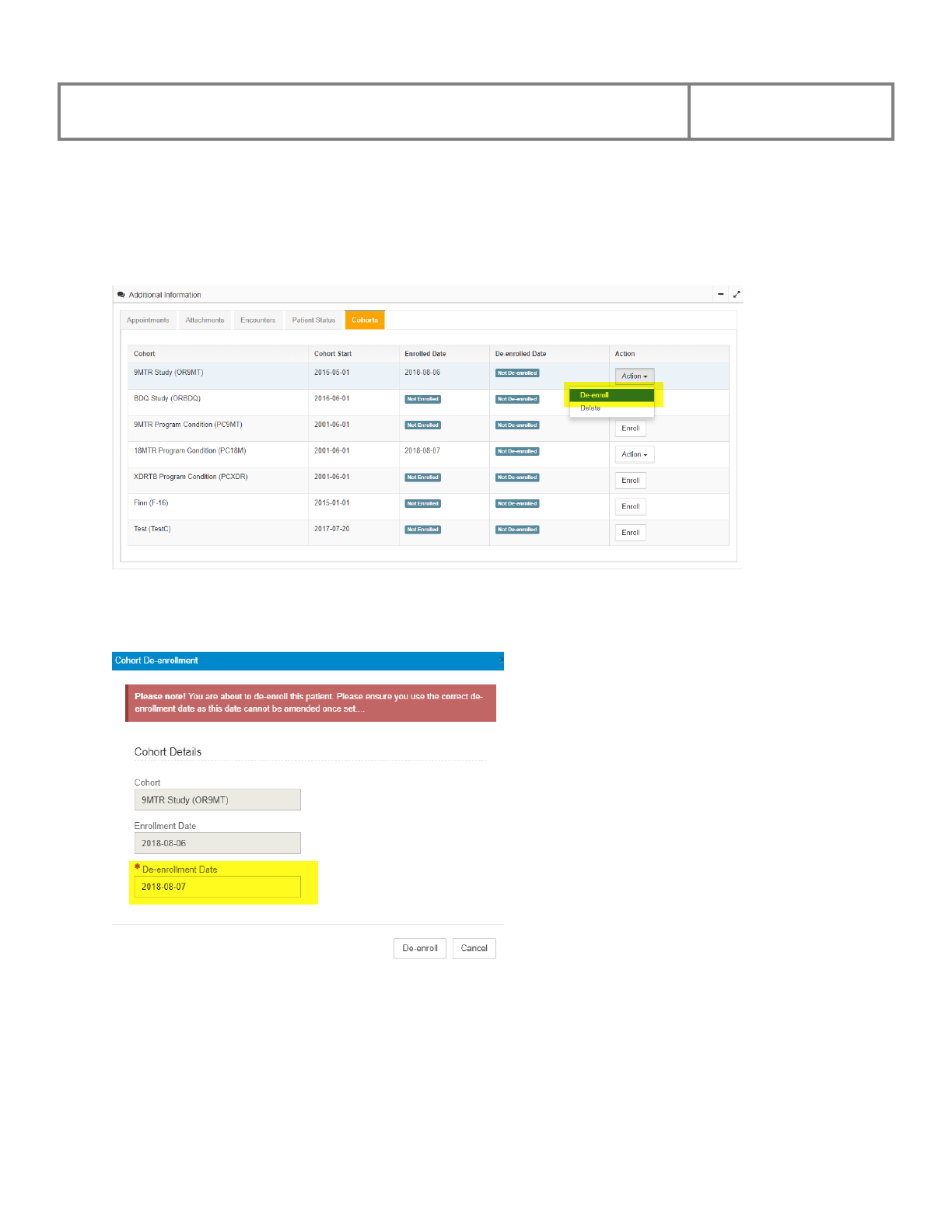The height and width of the screenshot is (1232, 952).
Task: Click cohort start 2016-06-01 in BDQ Study row
Action: coord(332,398)
